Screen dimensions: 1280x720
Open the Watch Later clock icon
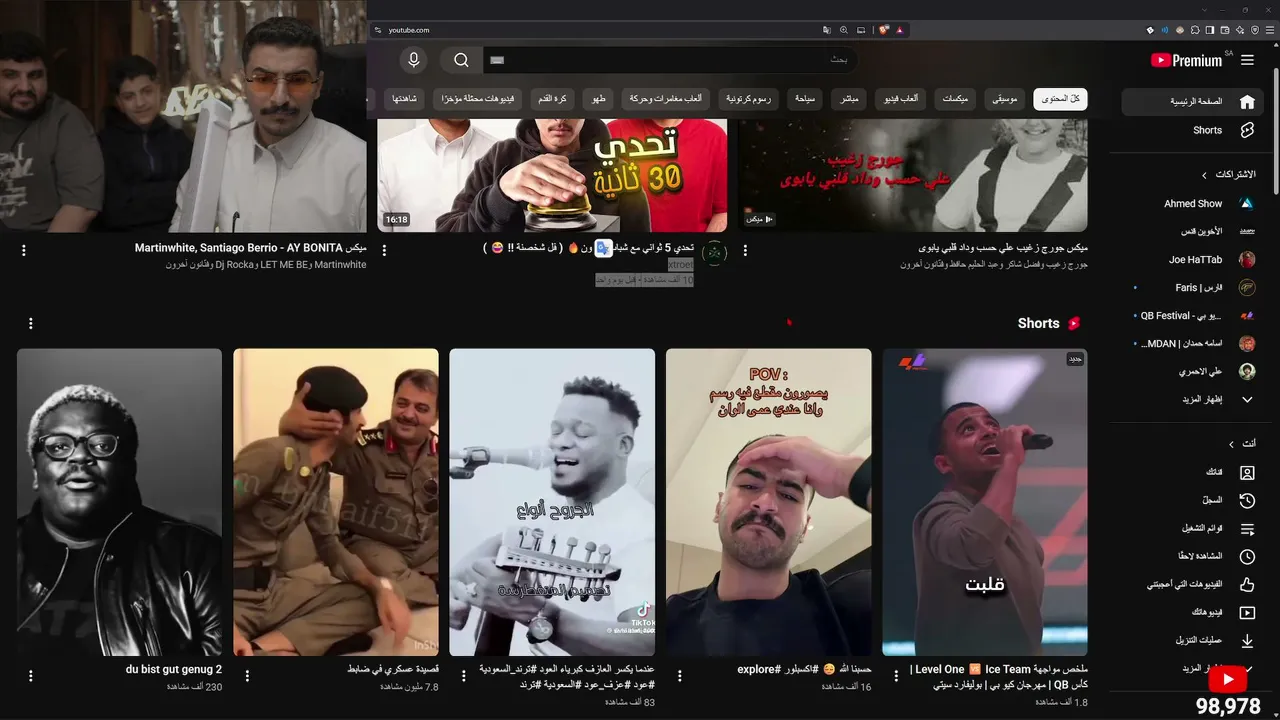[1247, 556]
